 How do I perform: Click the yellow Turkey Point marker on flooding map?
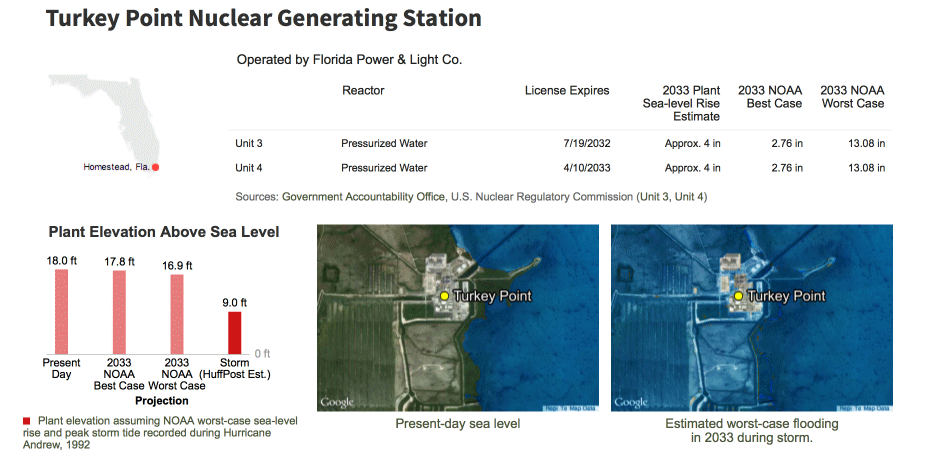[738, 296]
